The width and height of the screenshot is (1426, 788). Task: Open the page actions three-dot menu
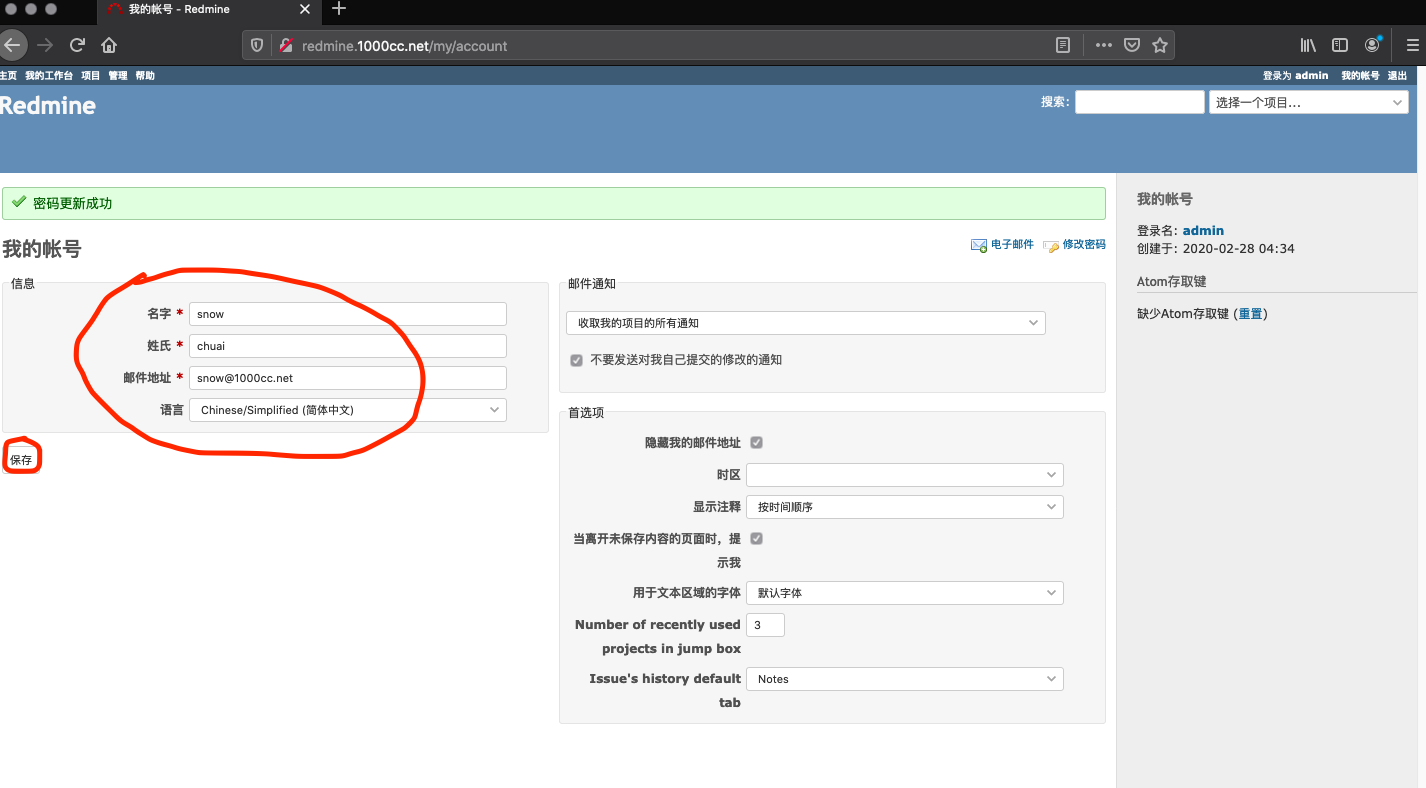tap(1104, 45)
